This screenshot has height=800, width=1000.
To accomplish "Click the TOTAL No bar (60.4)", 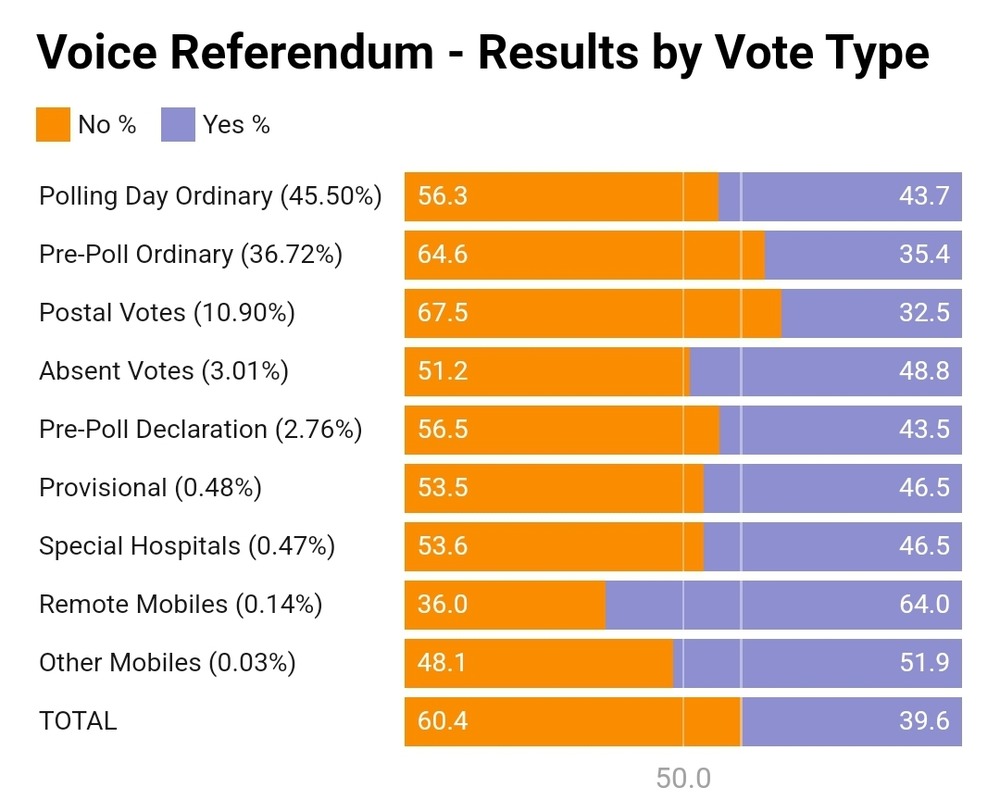I will click(x=573, y=720).
